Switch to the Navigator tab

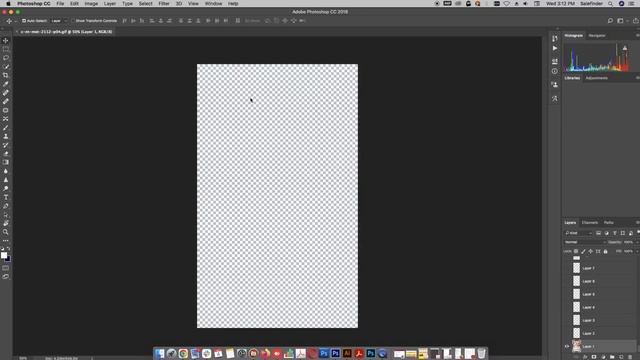(597, 36)
